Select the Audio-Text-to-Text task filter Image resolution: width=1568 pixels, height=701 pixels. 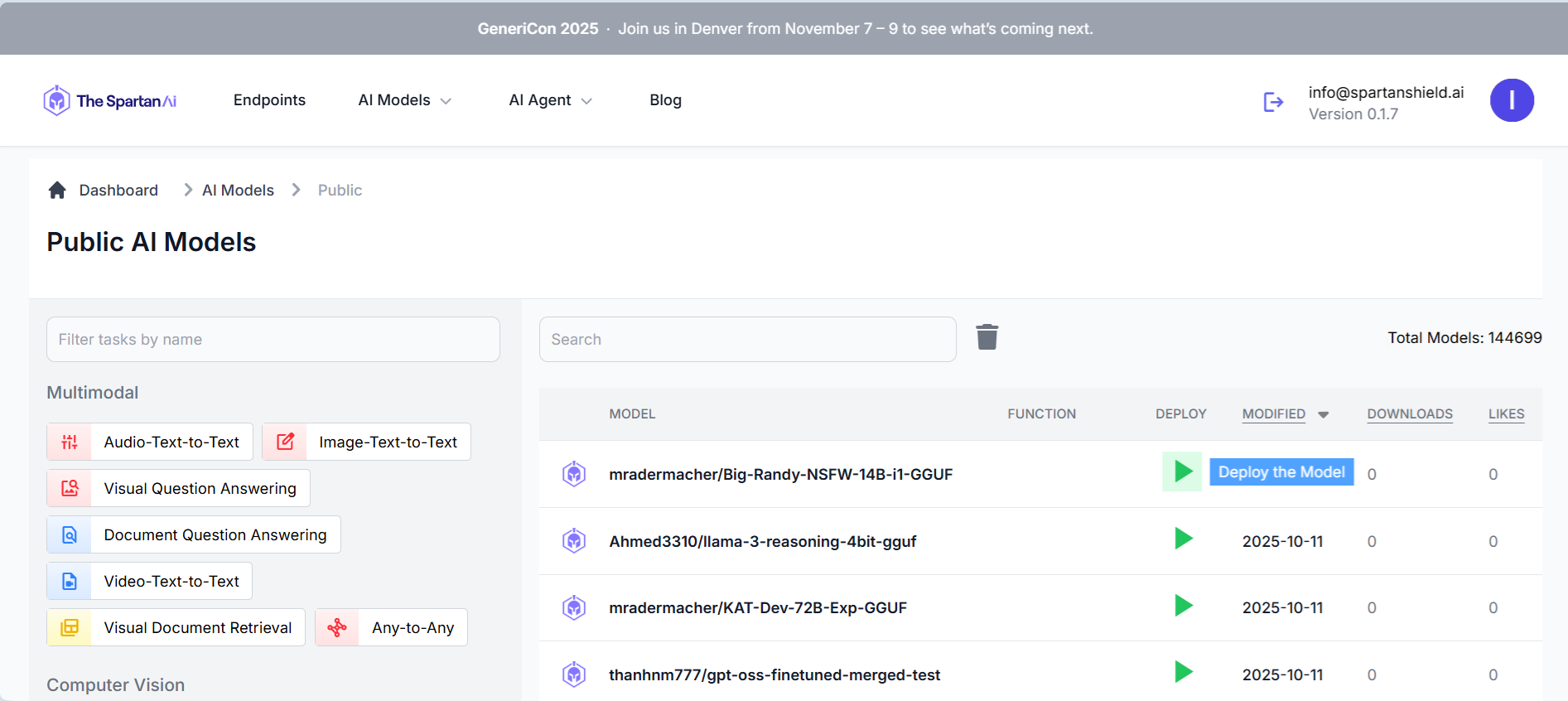[x=150, y=442]
